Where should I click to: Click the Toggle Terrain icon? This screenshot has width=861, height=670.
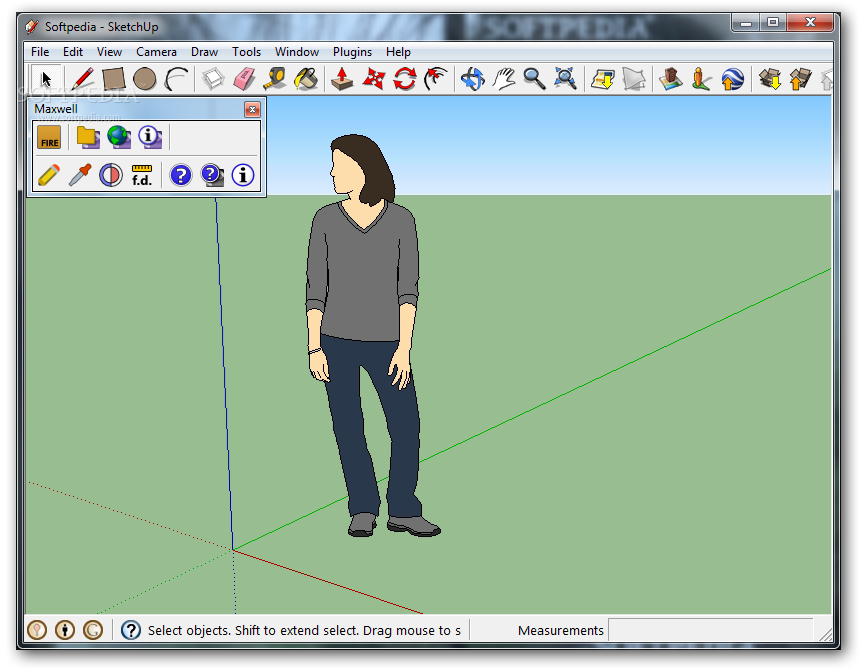click(x=634, y=79)
